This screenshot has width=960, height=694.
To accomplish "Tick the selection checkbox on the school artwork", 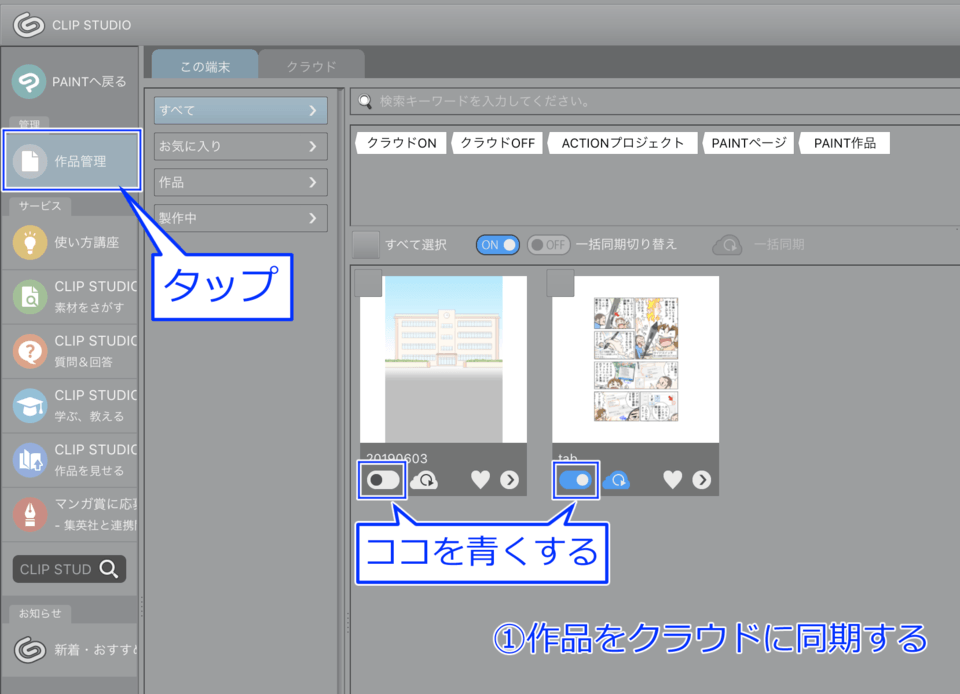I will tap(368, 283).
